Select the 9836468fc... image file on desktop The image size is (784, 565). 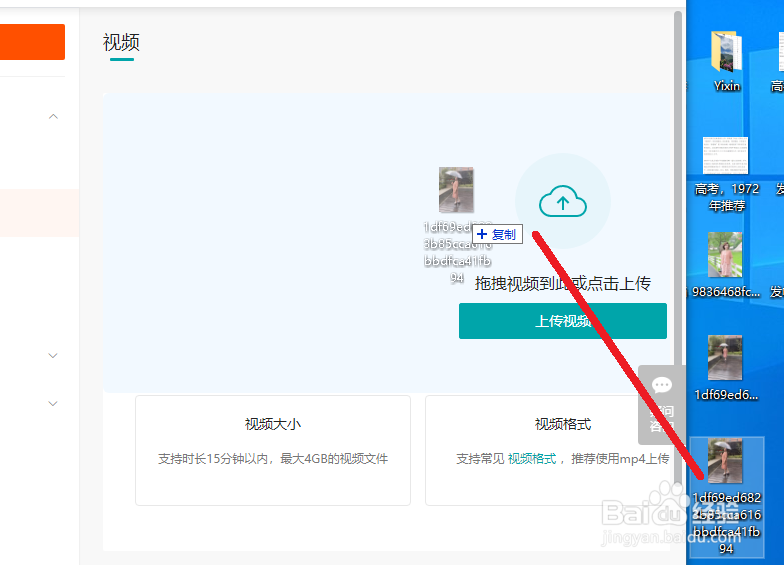point(726,266)
